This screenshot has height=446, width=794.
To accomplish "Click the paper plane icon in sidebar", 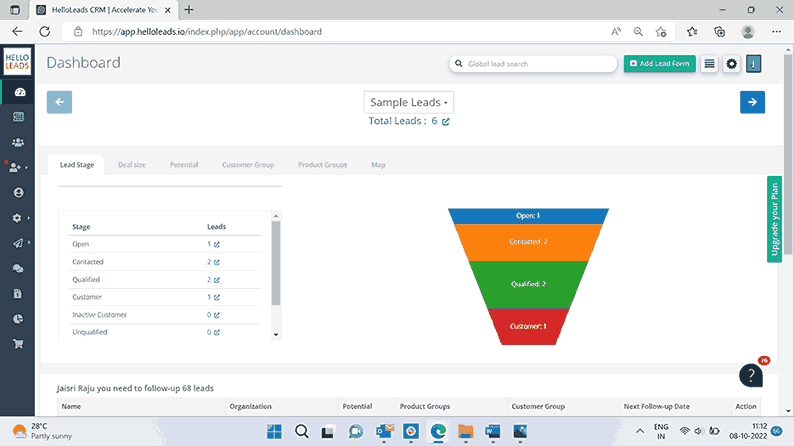I will (x=17, y=243).
